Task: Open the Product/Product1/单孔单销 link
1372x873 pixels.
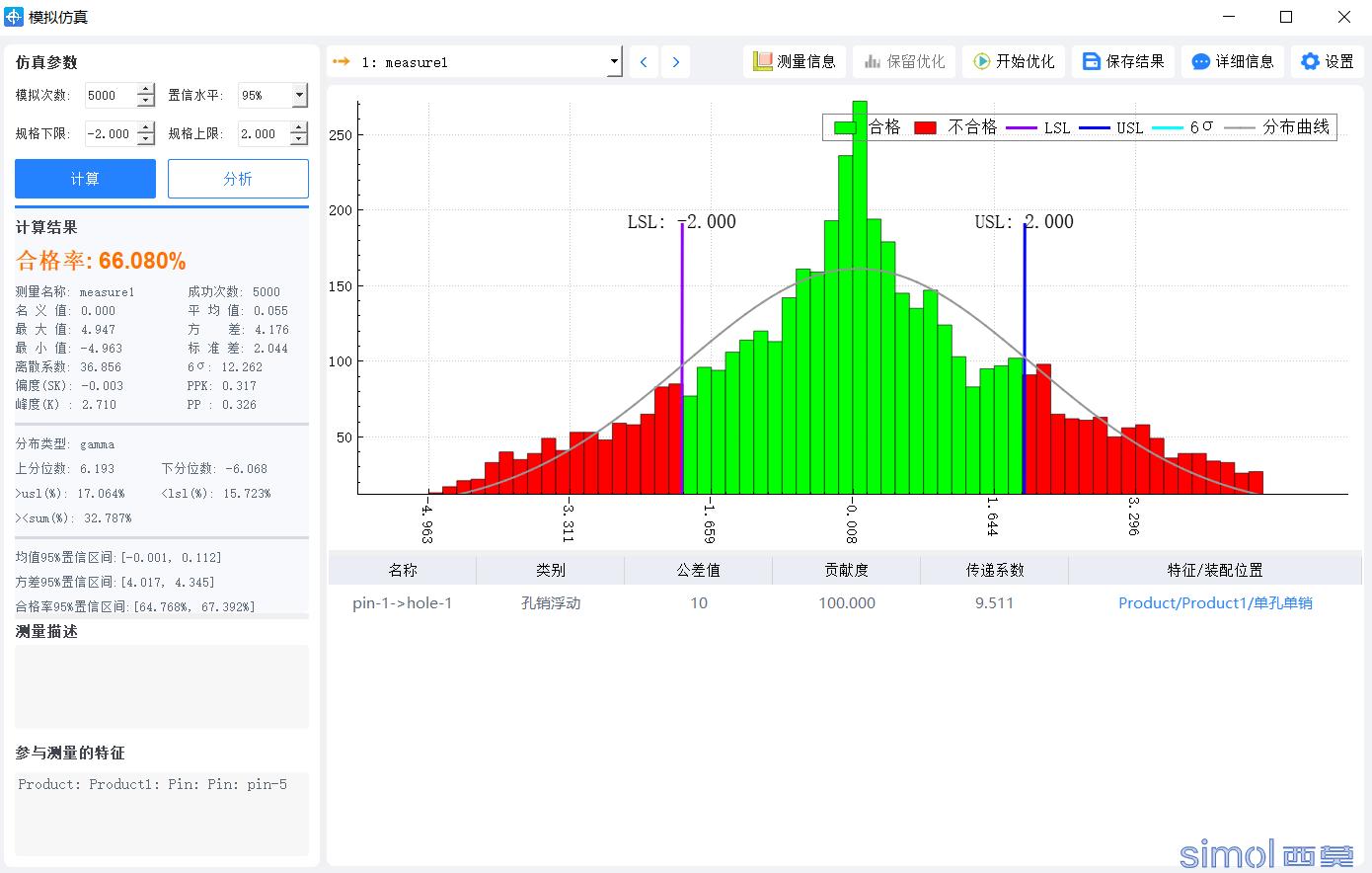Action: pyautogui.click(x=1215, y=602)
